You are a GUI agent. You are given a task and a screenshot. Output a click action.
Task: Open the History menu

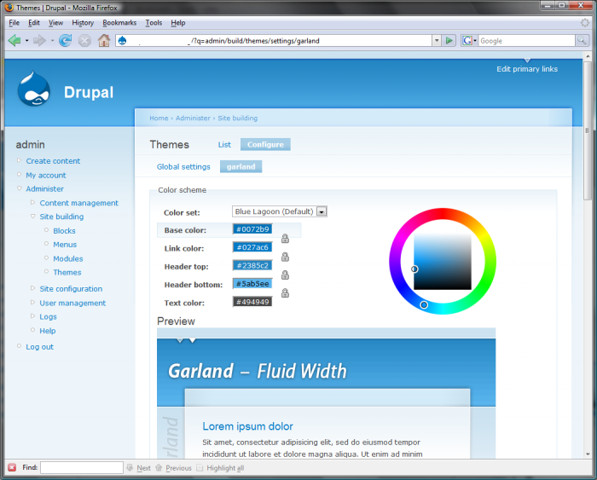click(x=83, y=23)
